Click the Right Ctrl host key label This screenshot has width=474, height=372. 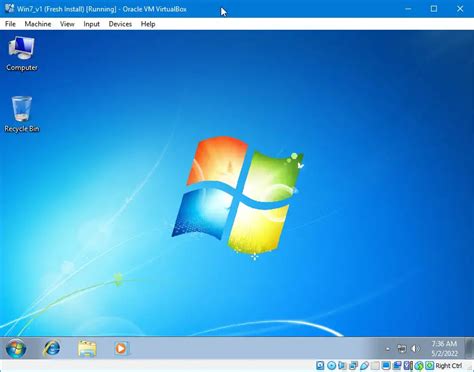pos(449,366)
